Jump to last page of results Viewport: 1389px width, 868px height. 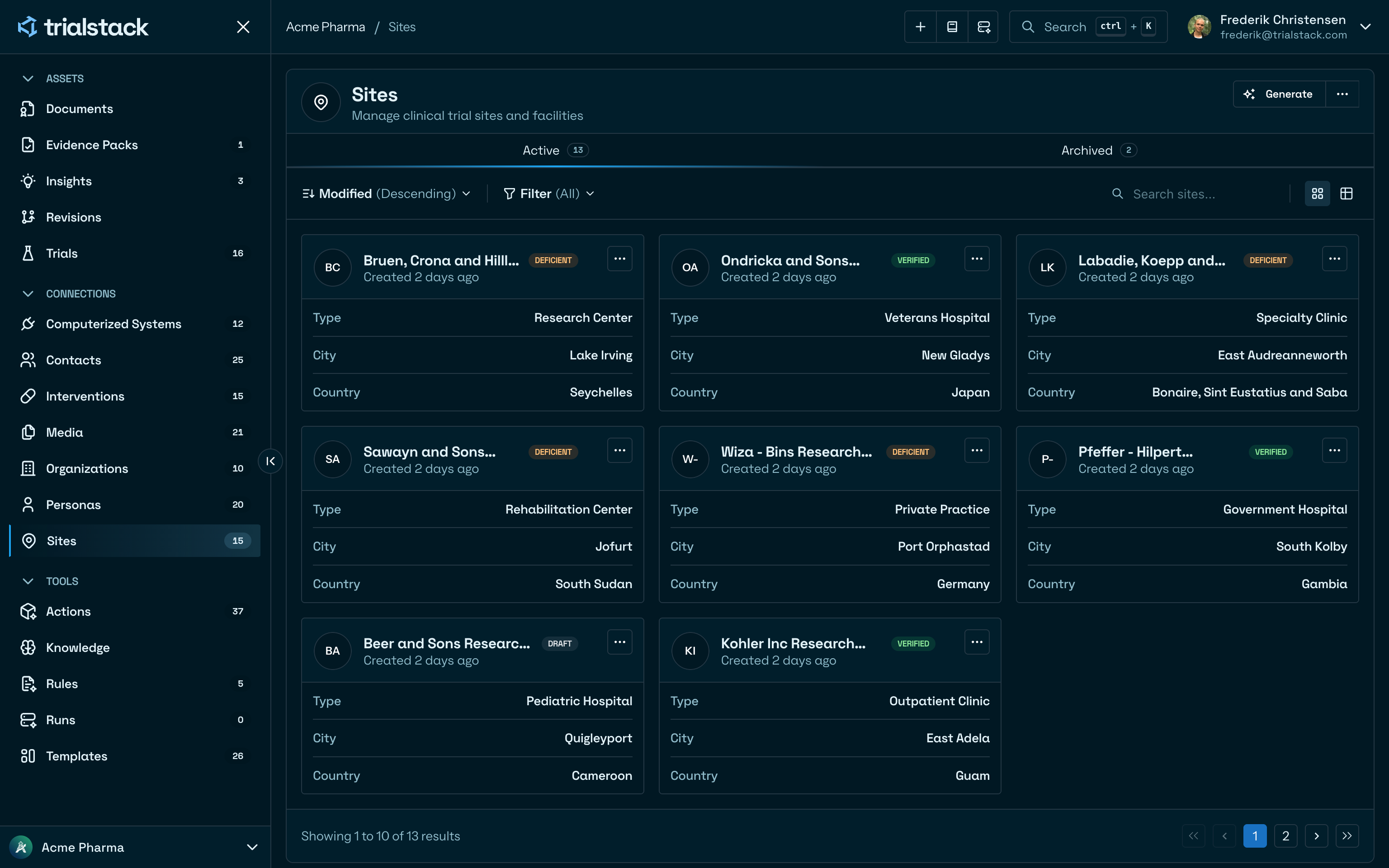(1347, 836)
